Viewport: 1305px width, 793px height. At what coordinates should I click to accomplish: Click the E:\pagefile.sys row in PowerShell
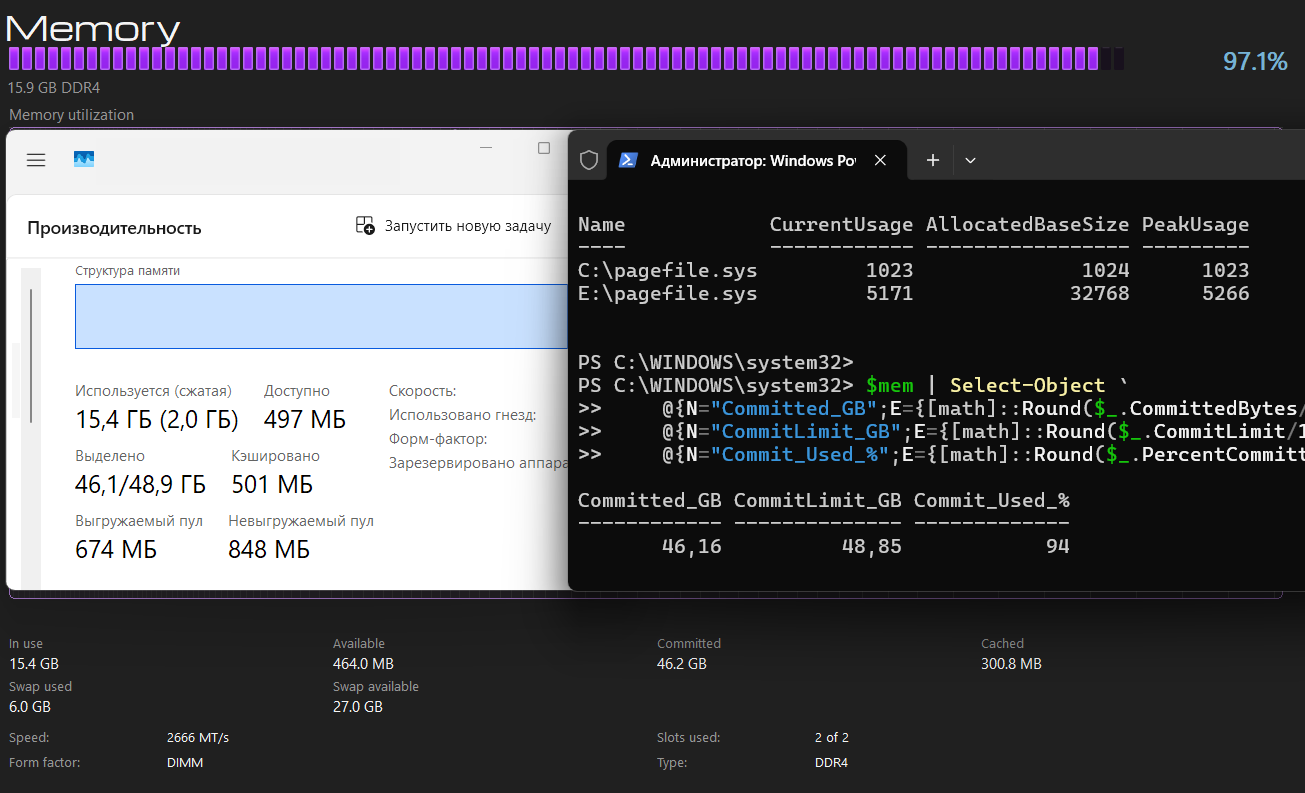914,294
